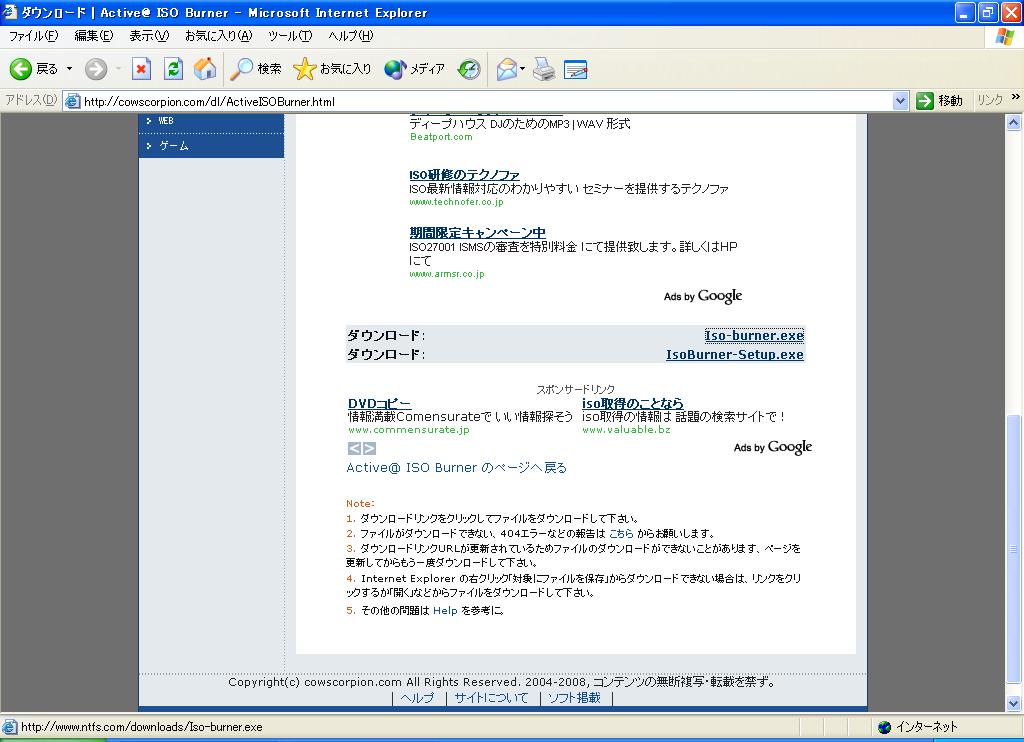
Task: Click the vertical scrollbar thumb
Action: coord(1014,551)
